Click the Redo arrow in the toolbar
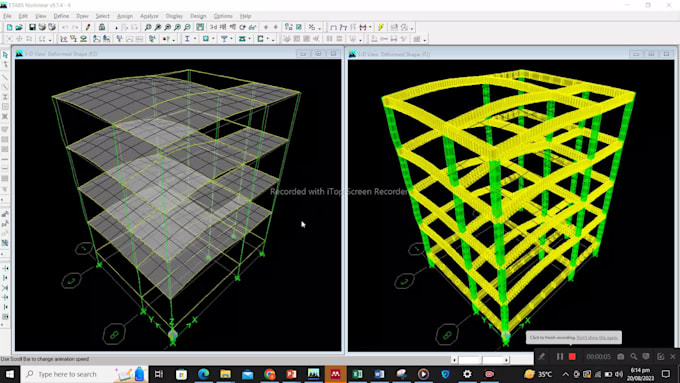The width and height of the screenshot is (680, 383). [x=75, y=27]
